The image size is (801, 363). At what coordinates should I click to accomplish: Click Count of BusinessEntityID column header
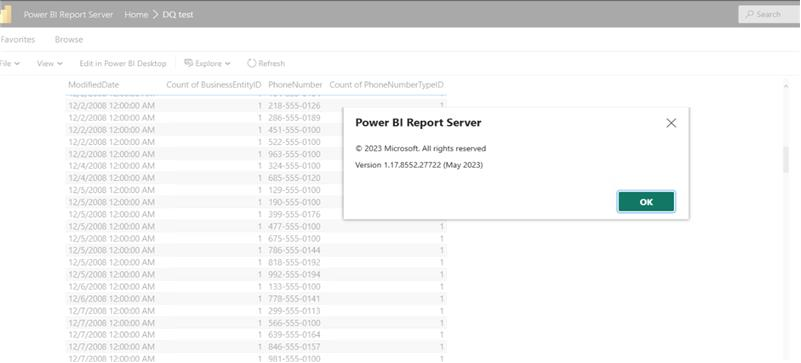click(214, 85)
